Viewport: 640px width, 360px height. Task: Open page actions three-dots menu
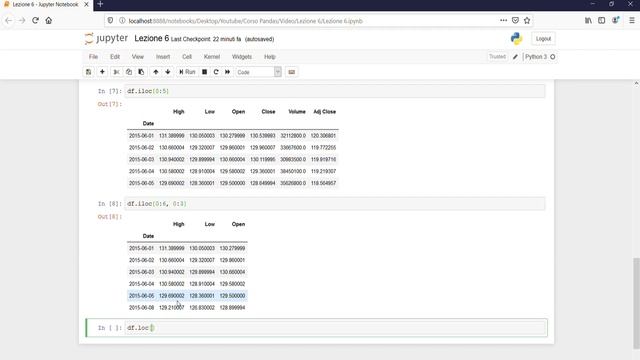pos(503,20)
